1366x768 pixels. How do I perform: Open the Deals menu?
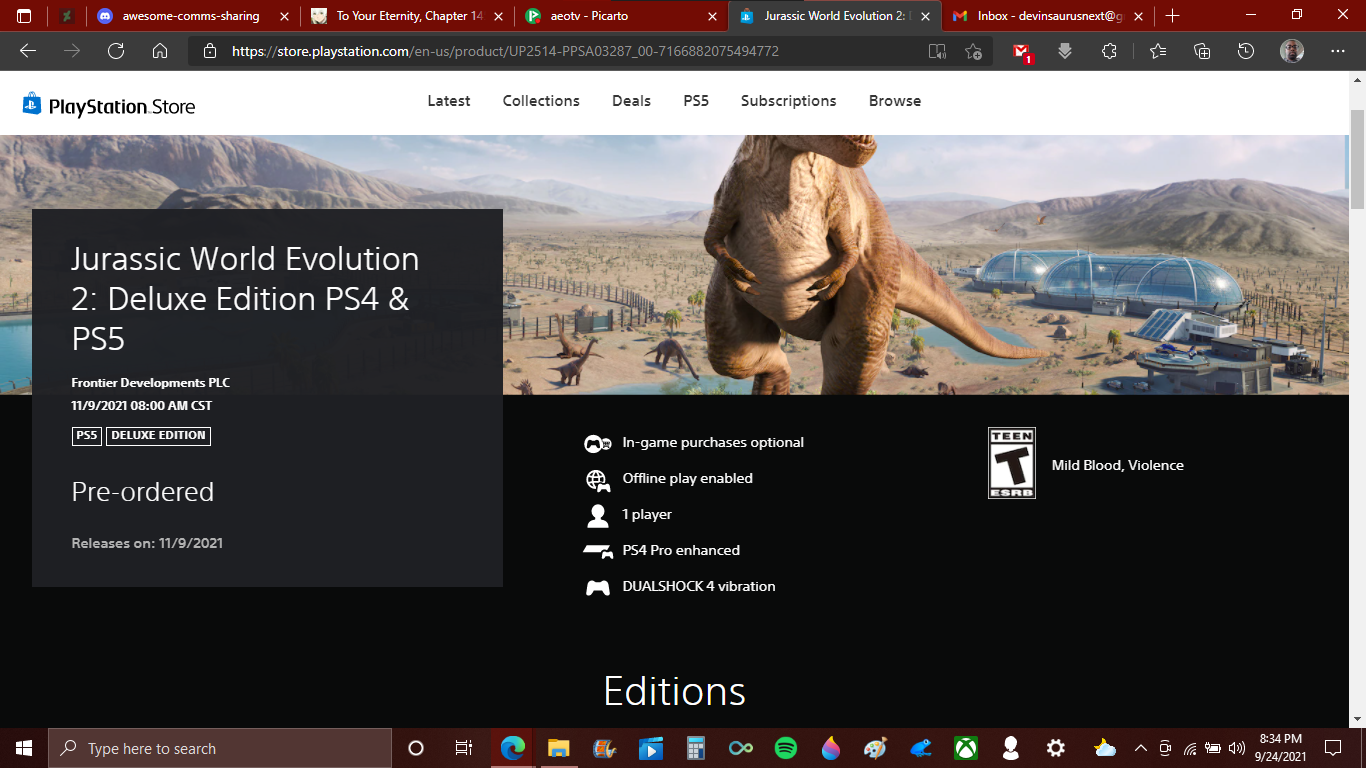click(631, 101)
